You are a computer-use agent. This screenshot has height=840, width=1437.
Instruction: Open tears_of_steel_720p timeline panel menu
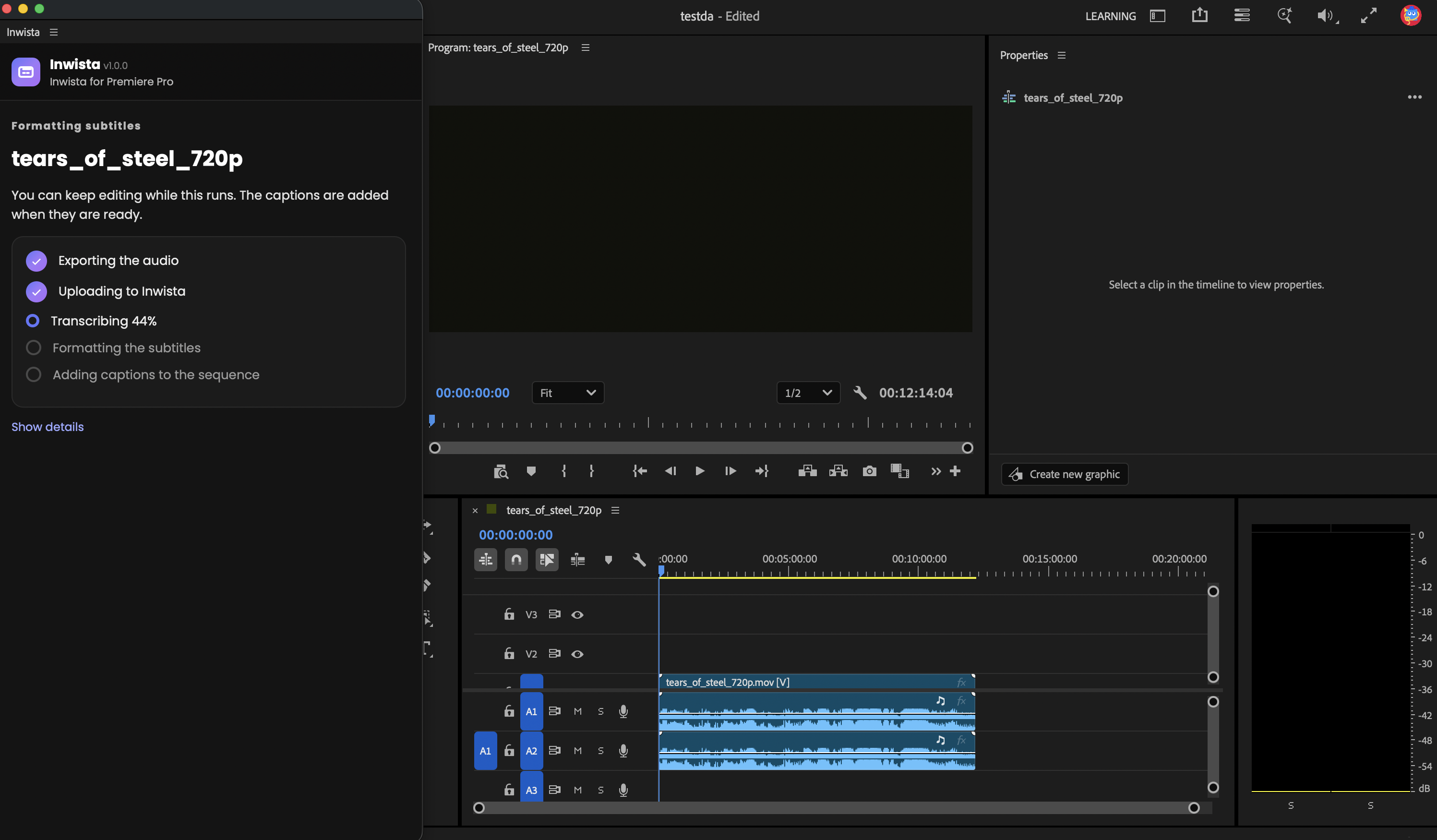click(x=615, y=510)
